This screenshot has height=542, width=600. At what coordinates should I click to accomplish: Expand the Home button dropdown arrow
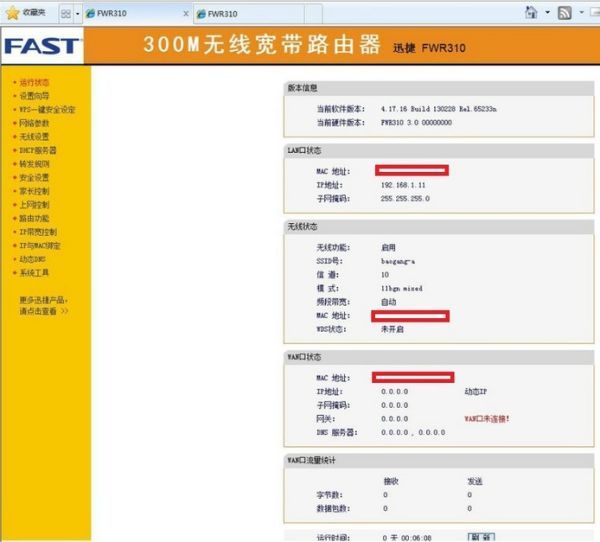547,12
